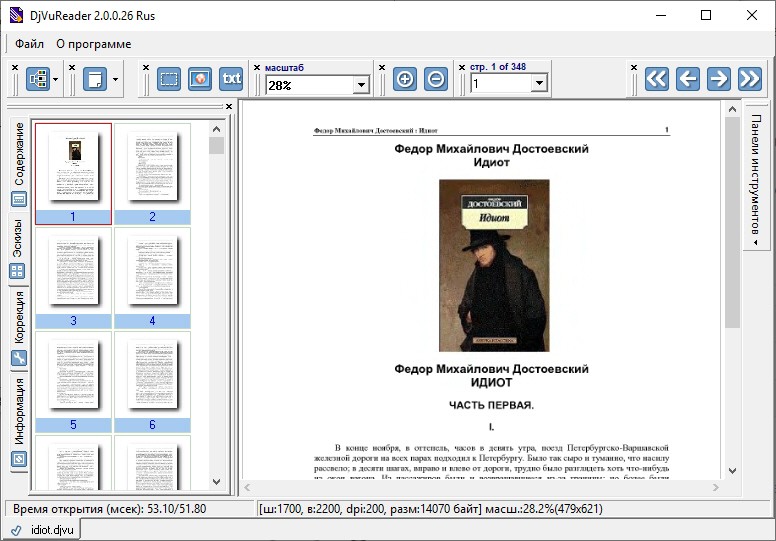This screenshot has height=541, width=776.
Task: Jump to the last page
Action: pyautogui.click(x=749, y=79)
